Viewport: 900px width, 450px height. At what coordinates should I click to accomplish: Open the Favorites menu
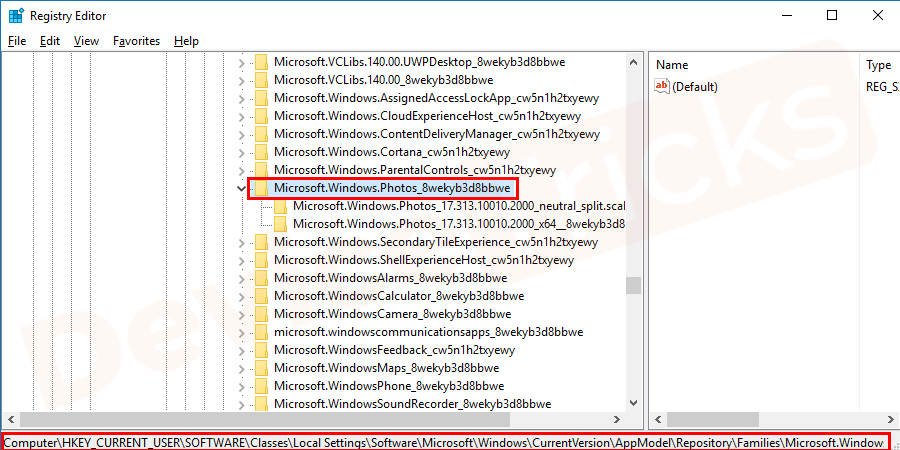136,41
